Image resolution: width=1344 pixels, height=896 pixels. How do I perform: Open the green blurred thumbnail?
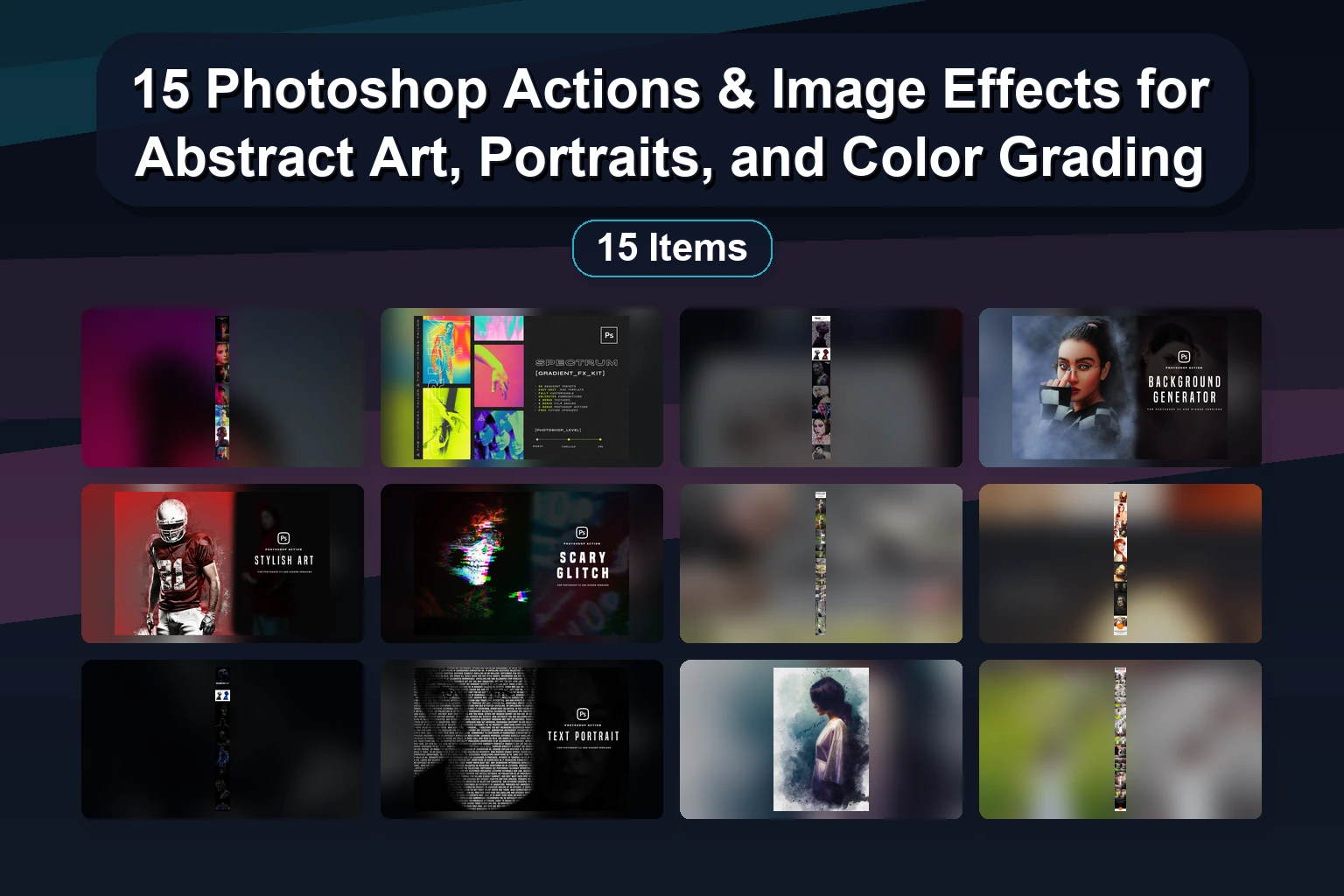point(1120,739)
